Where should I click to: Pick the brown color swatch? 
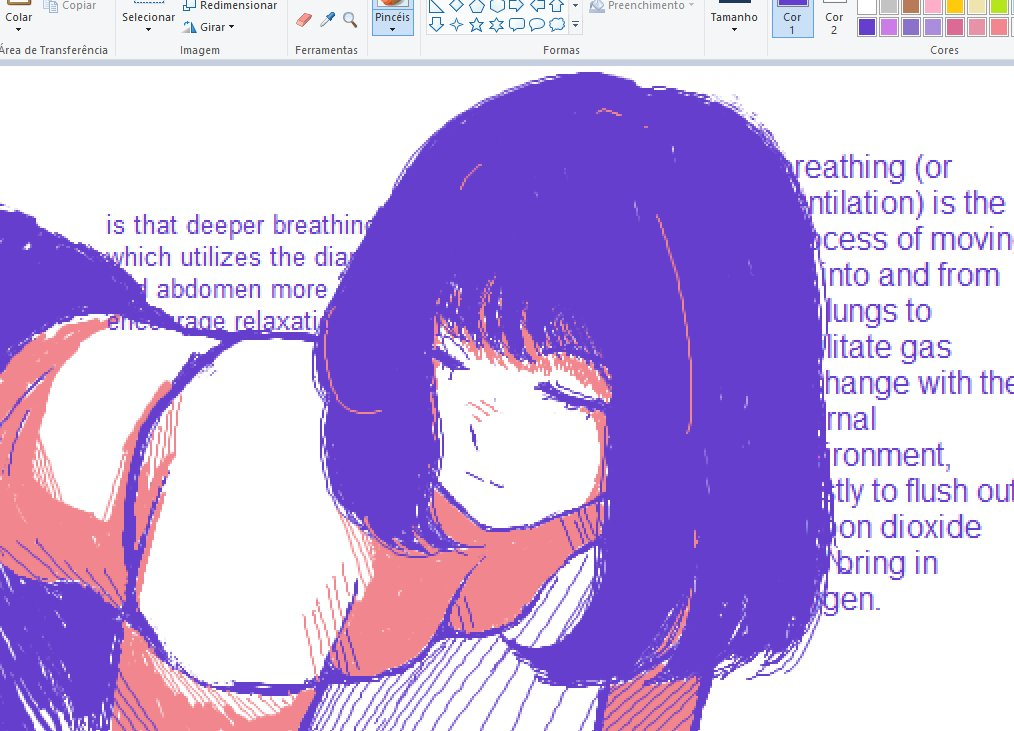tap(911, 6)
